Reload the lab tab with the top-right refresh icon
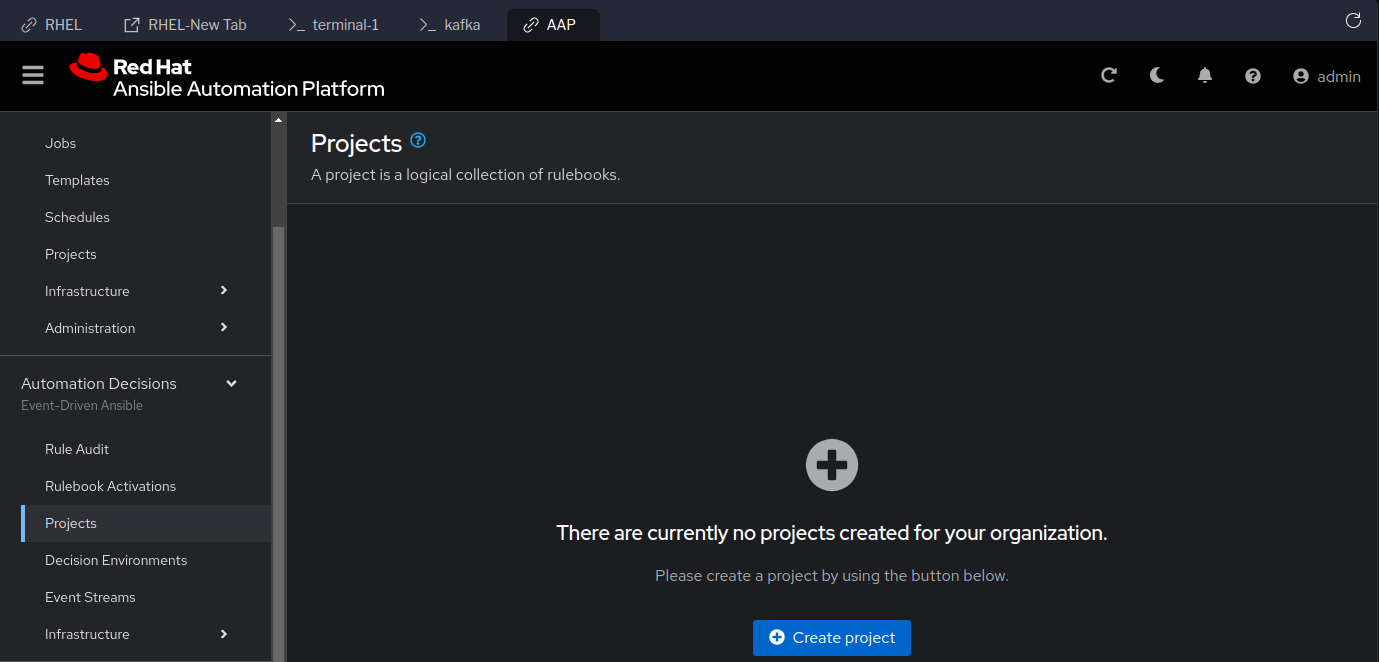The width and height of the screenshot is (1379, 662). (1353, 21)
